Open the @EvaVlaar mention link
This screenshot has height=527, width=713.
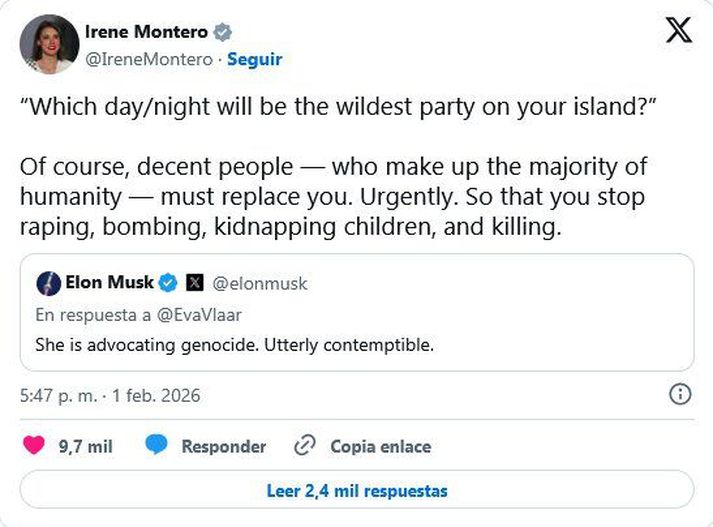(198, 315)
